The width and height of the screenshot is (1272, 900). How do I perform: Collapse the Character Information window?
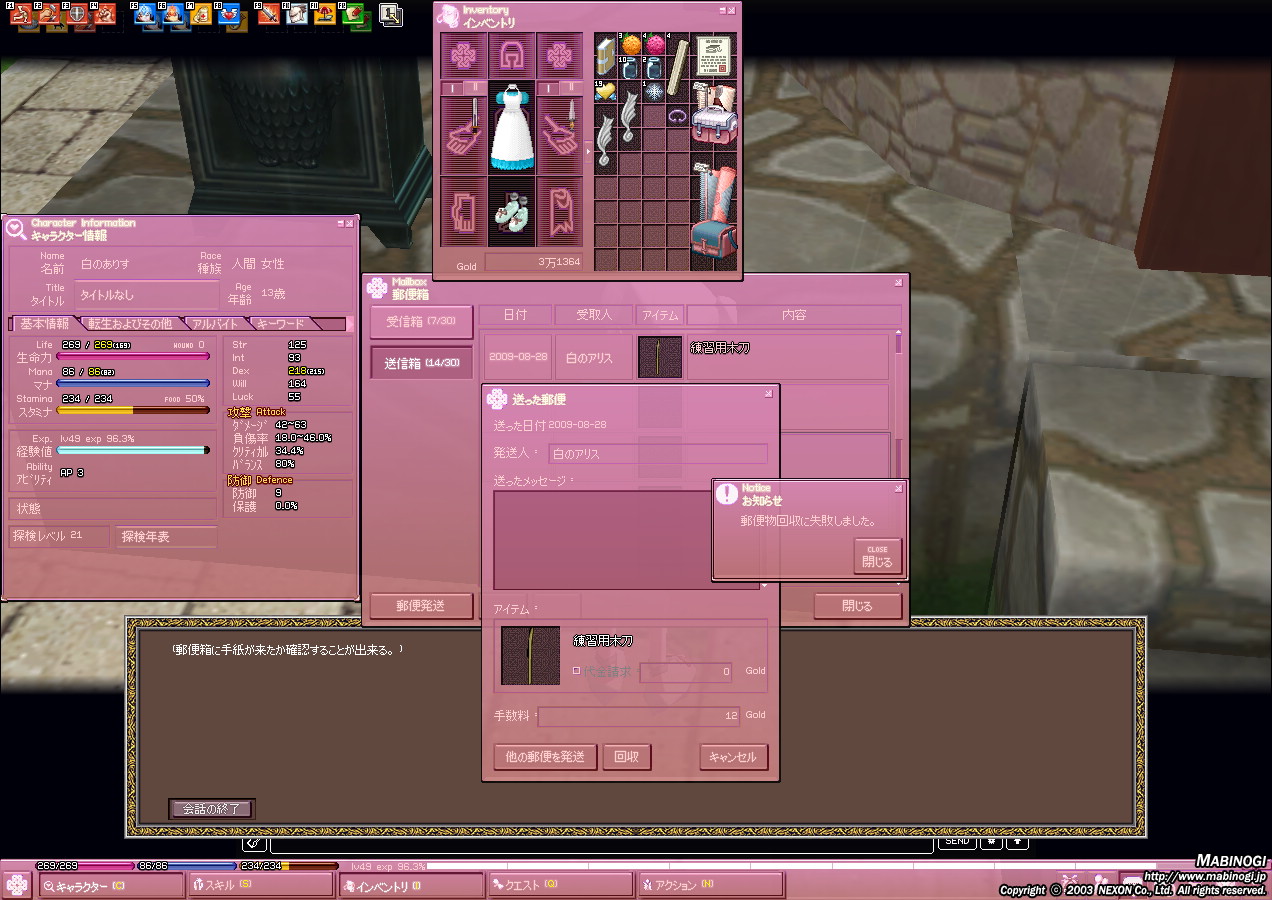pyautogui.click(x=339, y=223)
